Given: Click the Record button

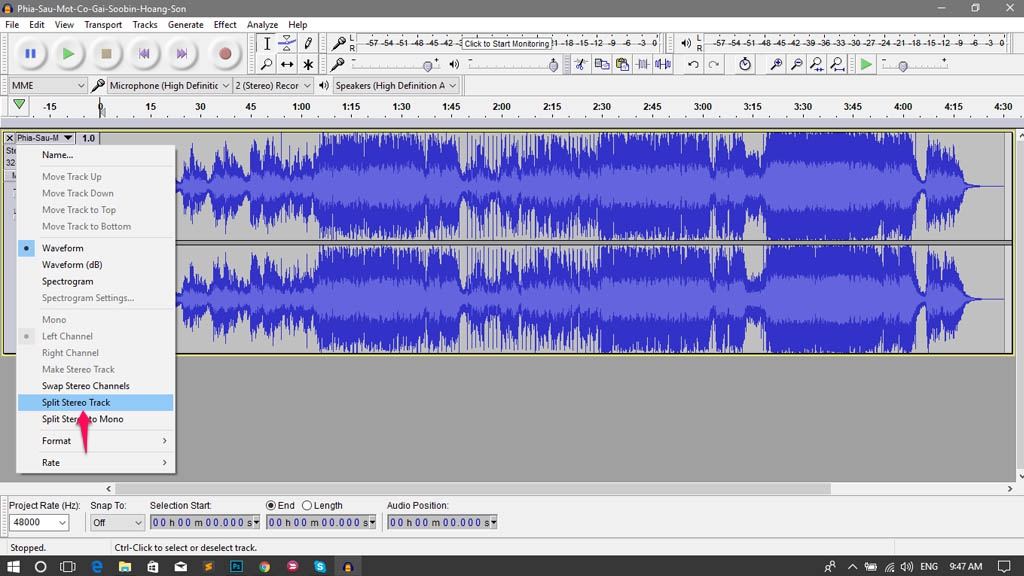Looking at the screenshot, I should pos(225,54).
